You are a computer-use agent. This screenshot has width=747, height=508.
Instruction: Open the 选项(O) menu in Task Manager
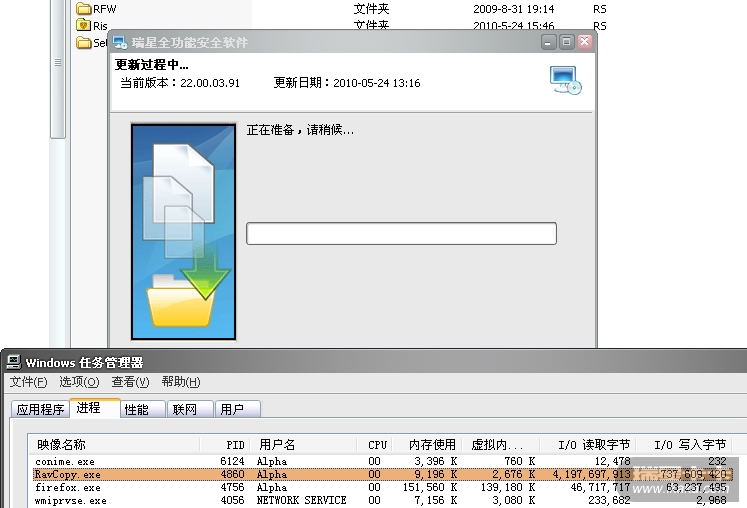[x=79, y=382]
